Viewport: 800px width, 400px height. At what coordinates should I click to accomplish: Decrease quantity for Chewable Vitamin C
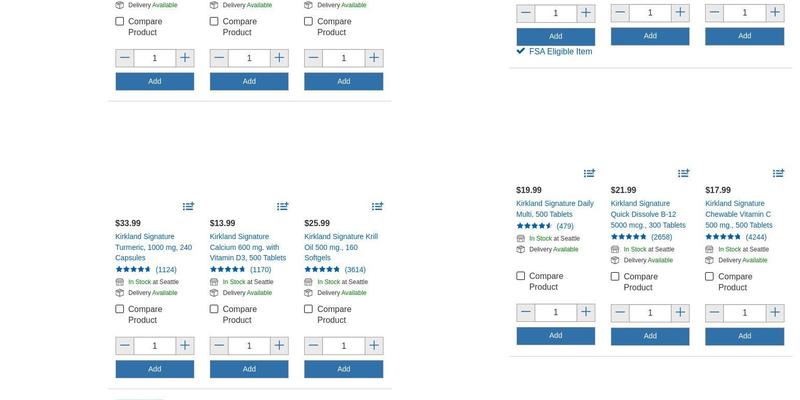715,312
